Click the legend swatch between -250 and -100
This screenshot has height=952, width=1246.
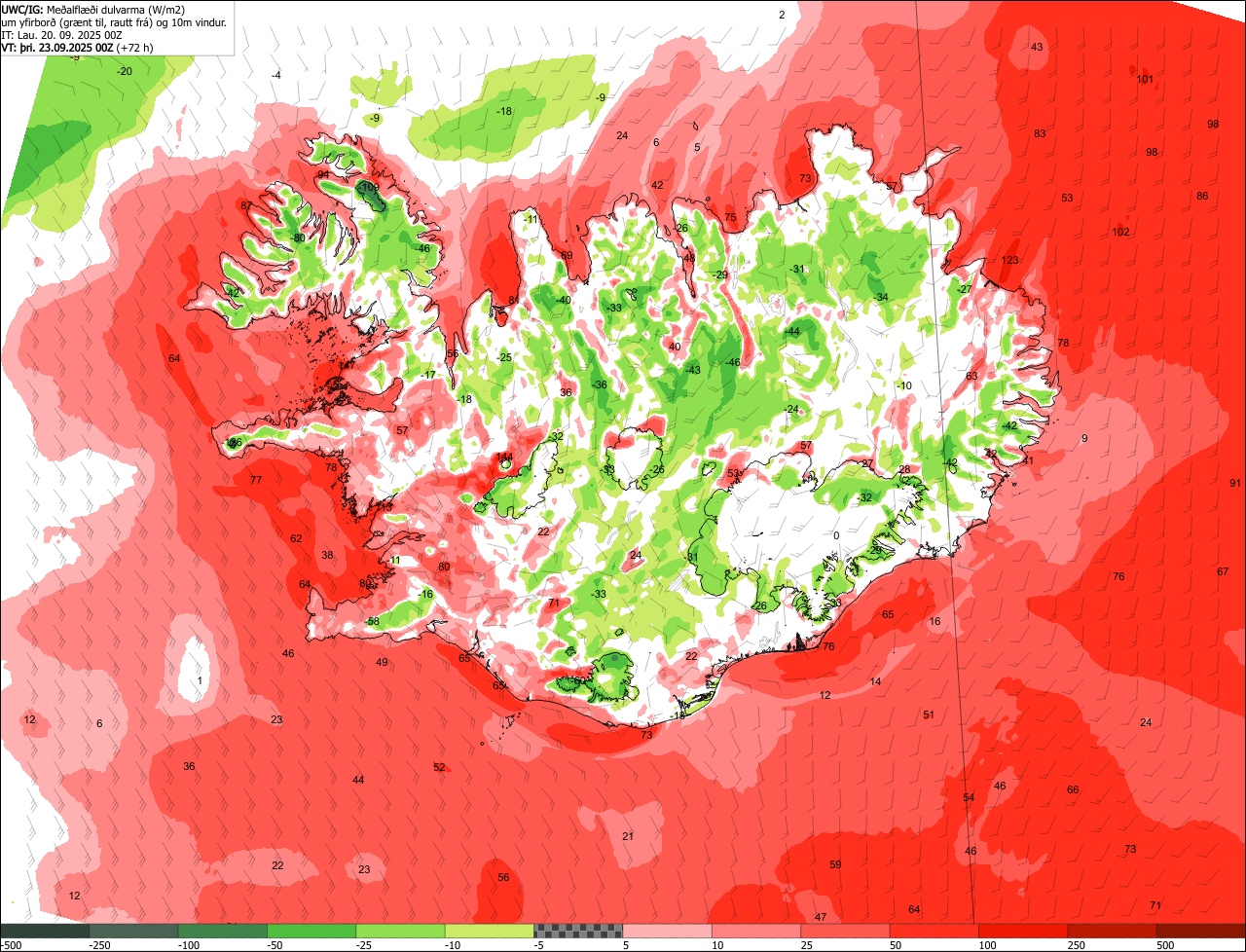click(x=134, y=931)
